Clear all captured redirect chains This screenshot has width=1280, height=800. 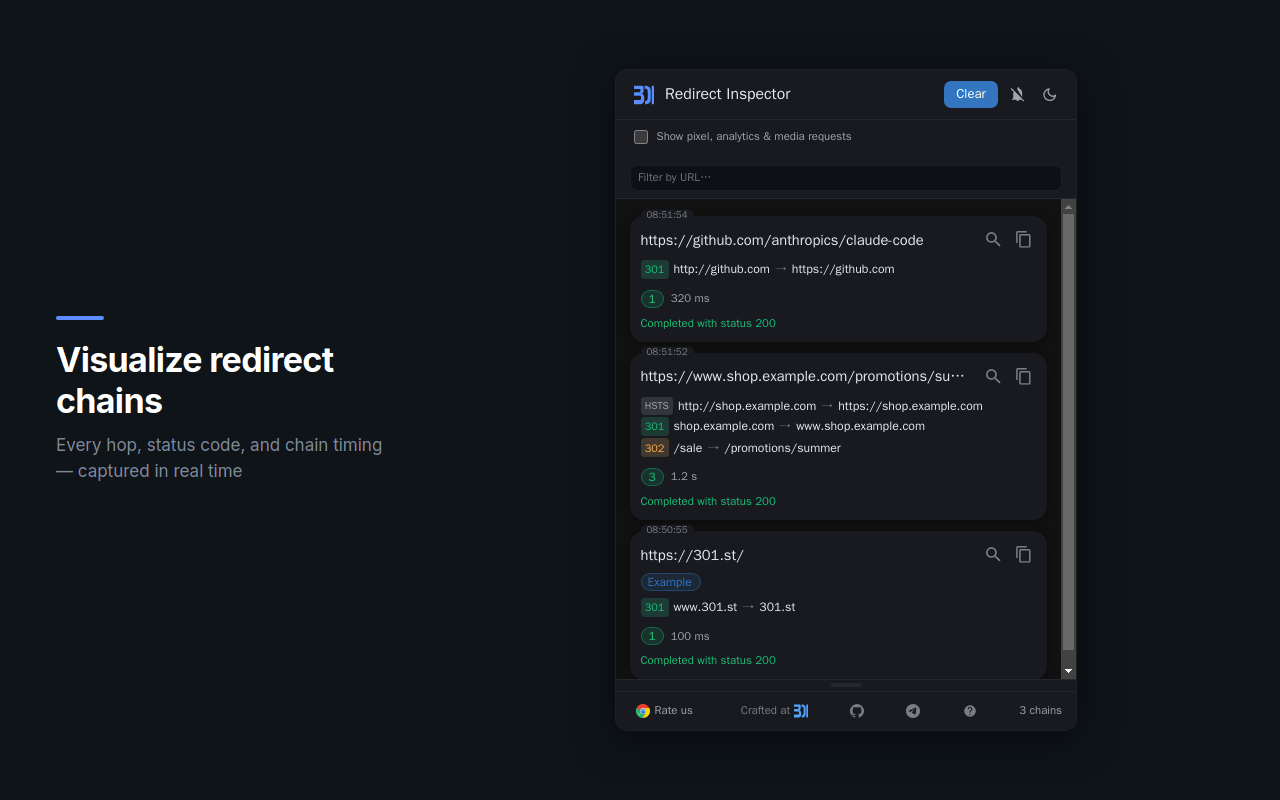tap(971, 94)
